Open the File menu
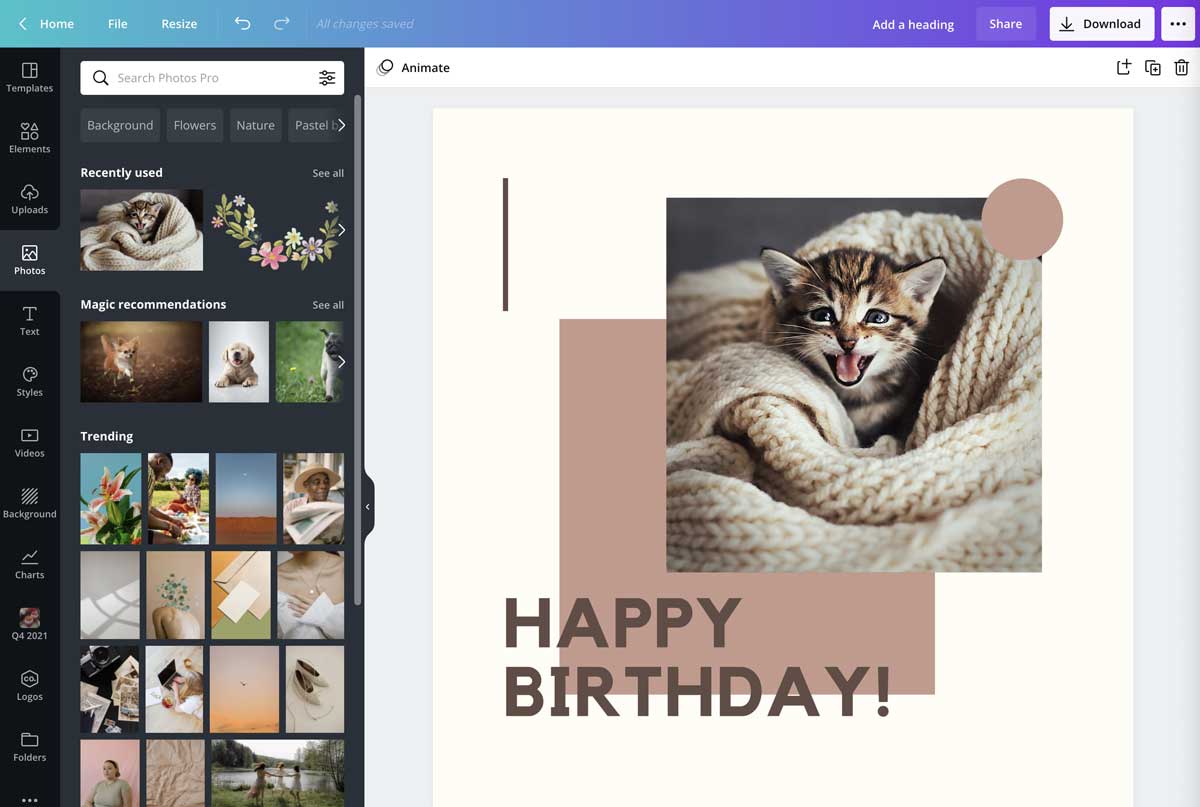The width and height of the screenshot is (1200, 807). pyautogui.click(x=118, y=23)
